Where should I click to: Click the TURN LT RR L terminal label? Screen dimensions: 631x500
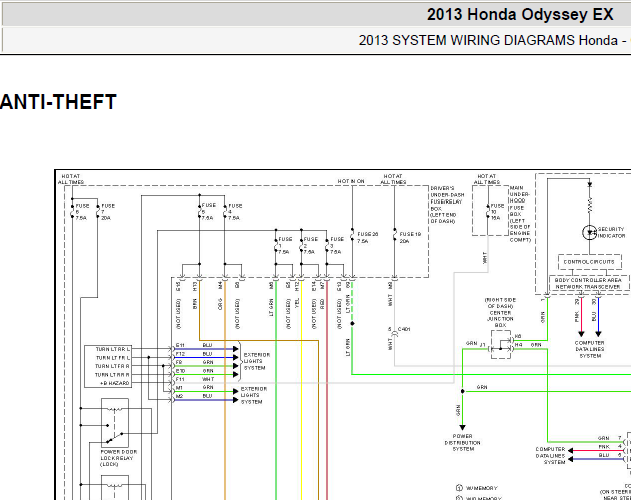point(113,349)
